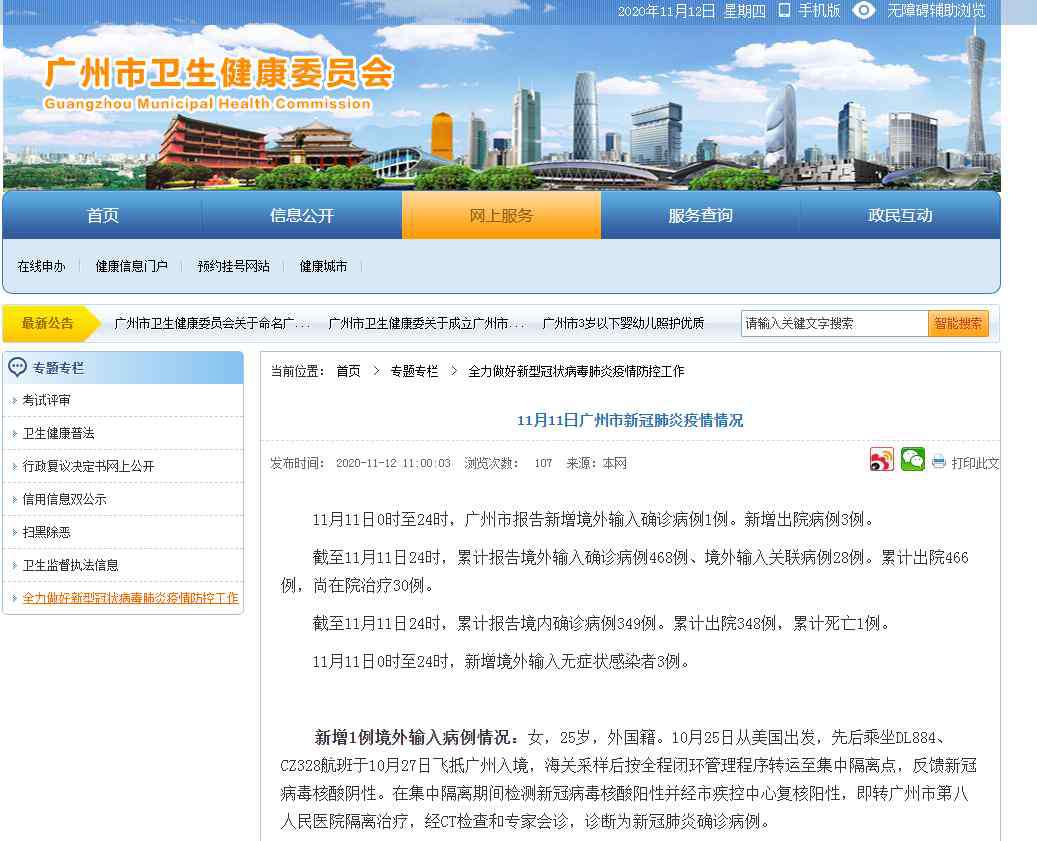This screenshot has width=1037, height=841.
Task: Open the 首页 navigation tab
Action: coord(102,216)
